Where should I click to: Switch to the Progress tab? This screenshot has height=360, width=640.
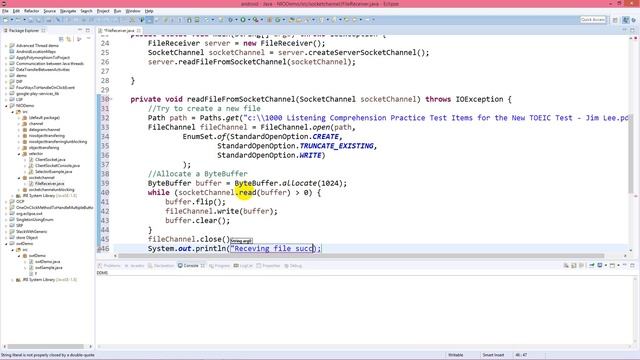click(x=220, y=266)
